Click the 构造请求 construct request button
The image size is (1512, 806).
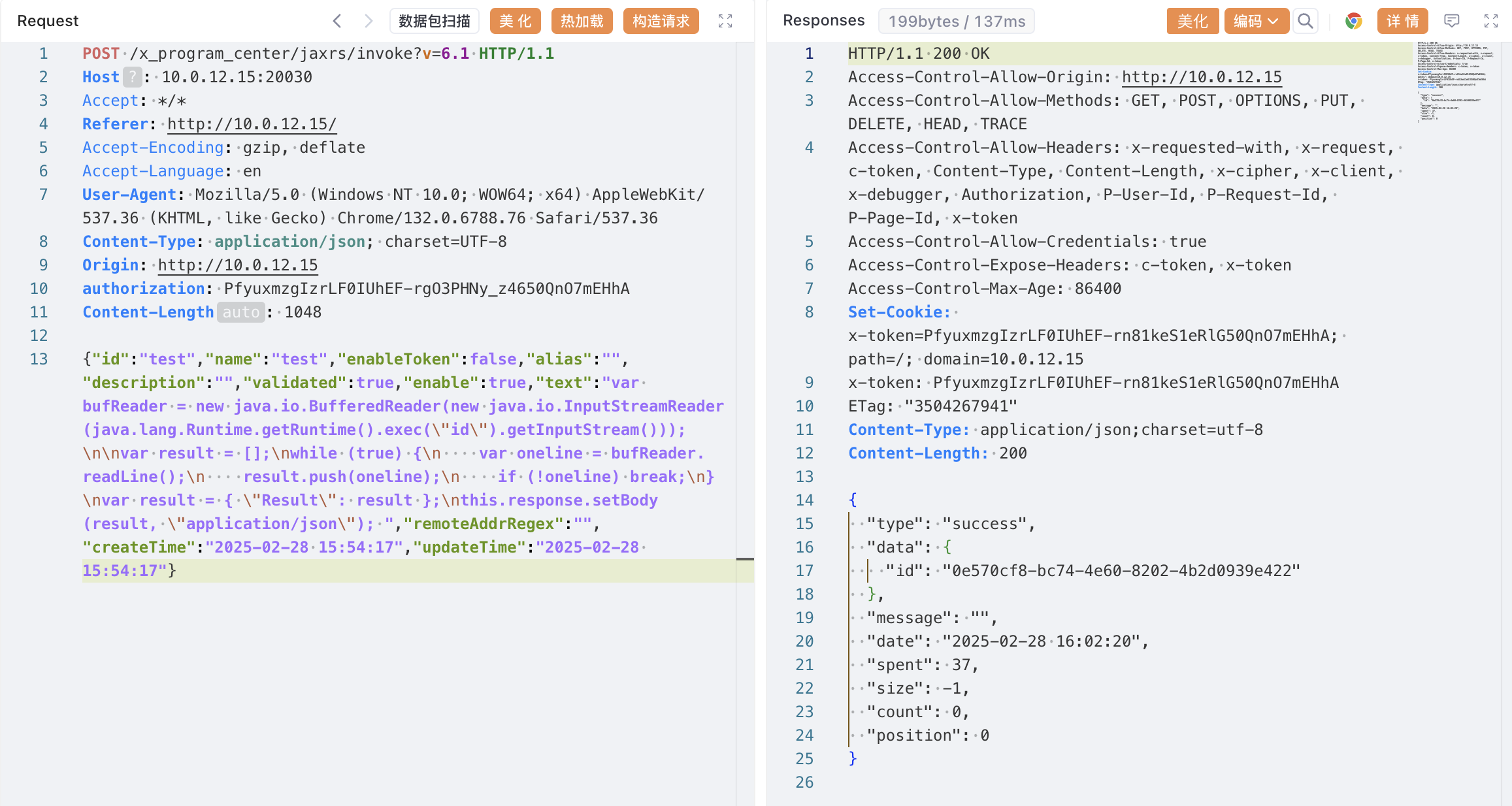(x=661, y=21)
